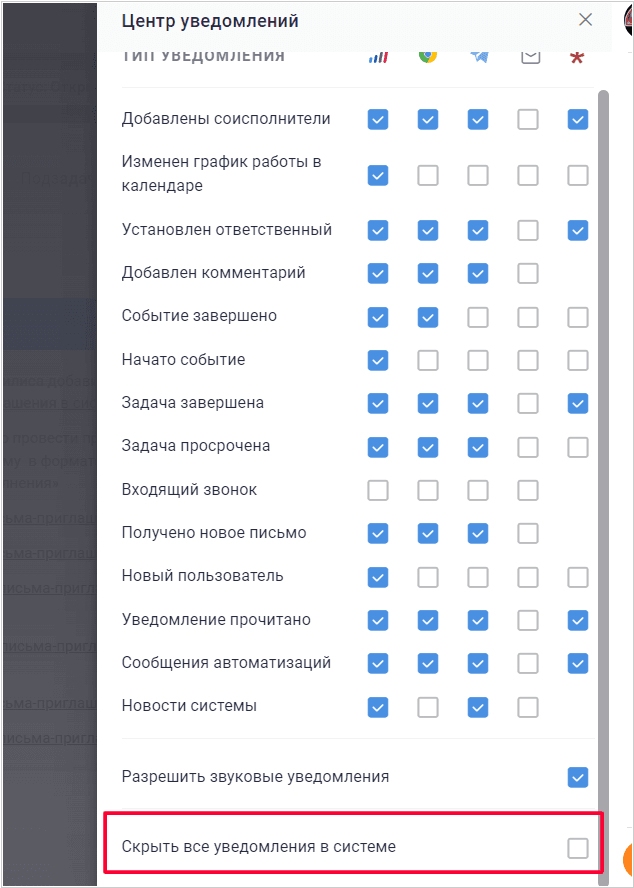Click the system bars channel column icon

377,56
